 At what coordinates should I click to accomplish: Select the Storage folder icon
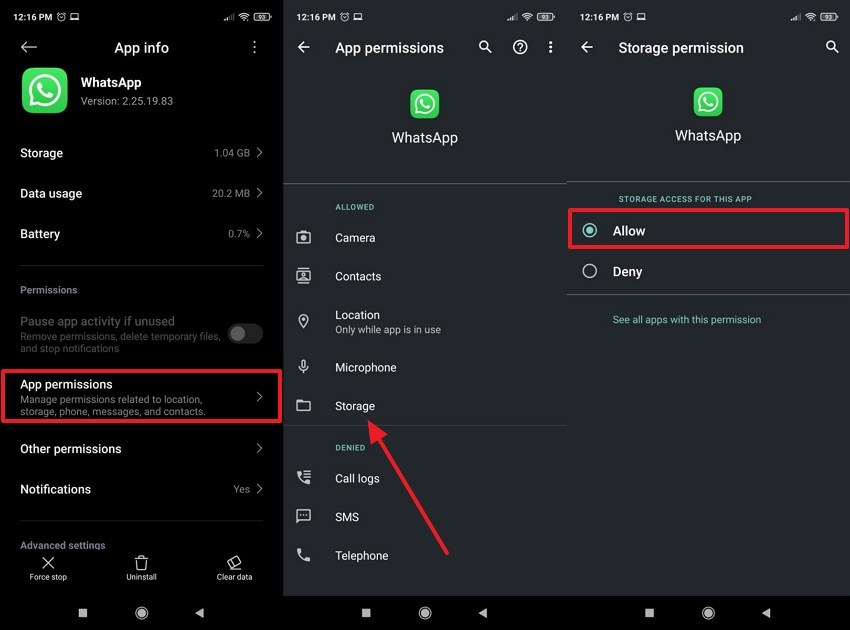304,406
